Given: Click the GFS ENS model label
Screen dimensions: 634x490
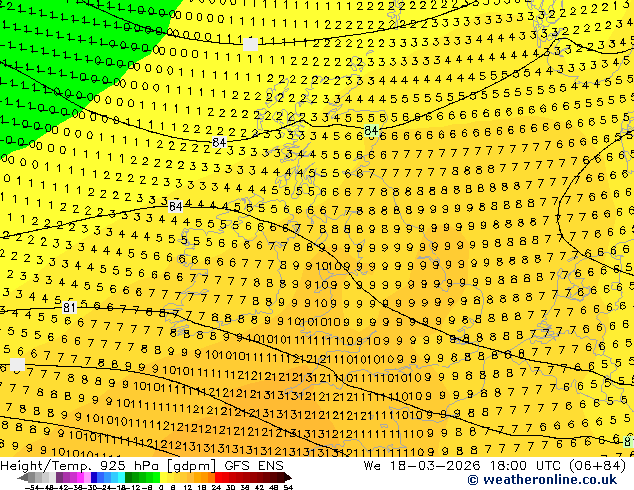Looking at the screenshot, I should coord(254,466).
